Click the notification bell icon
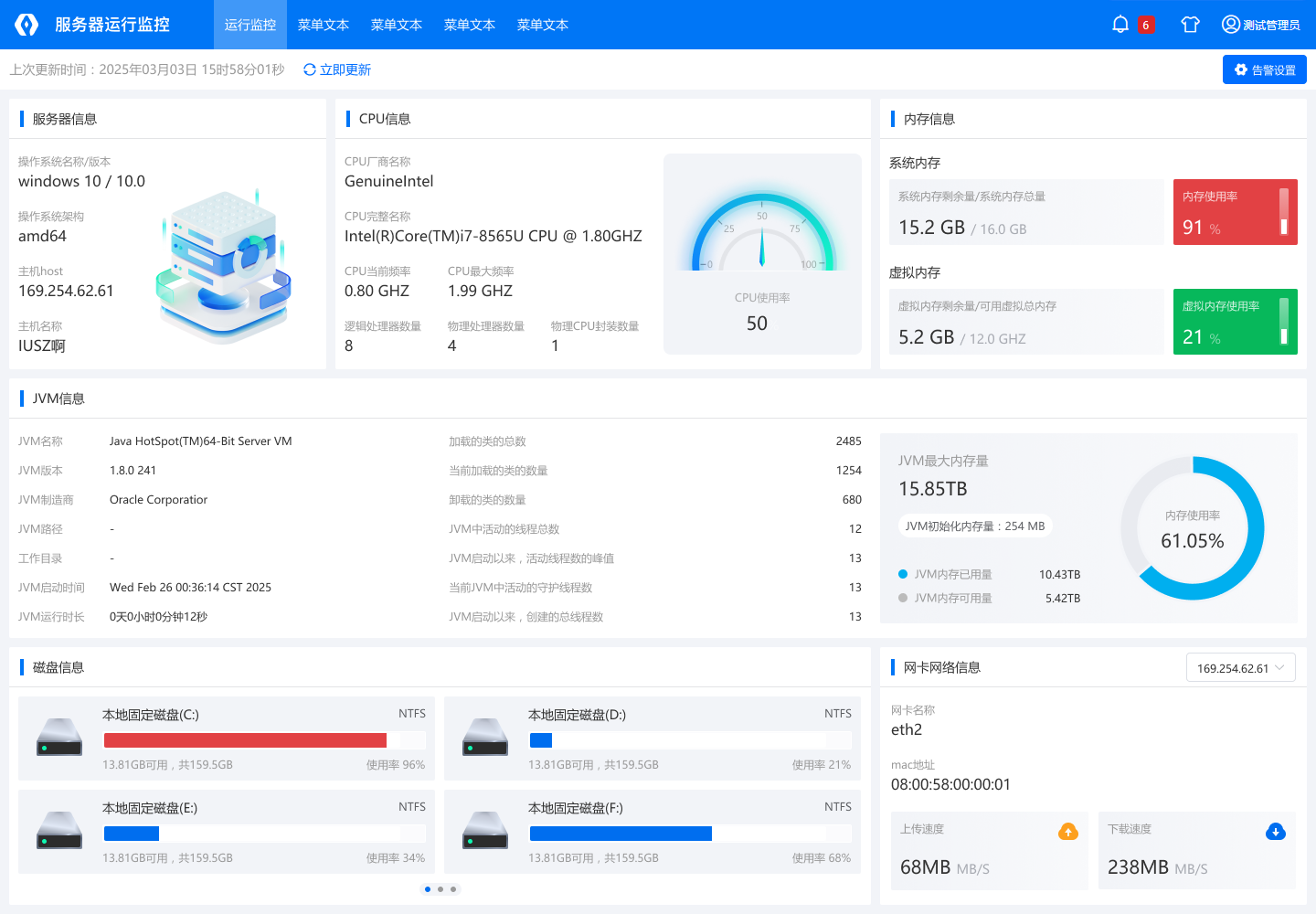 pyautogui.click(x=1120, y=25)
